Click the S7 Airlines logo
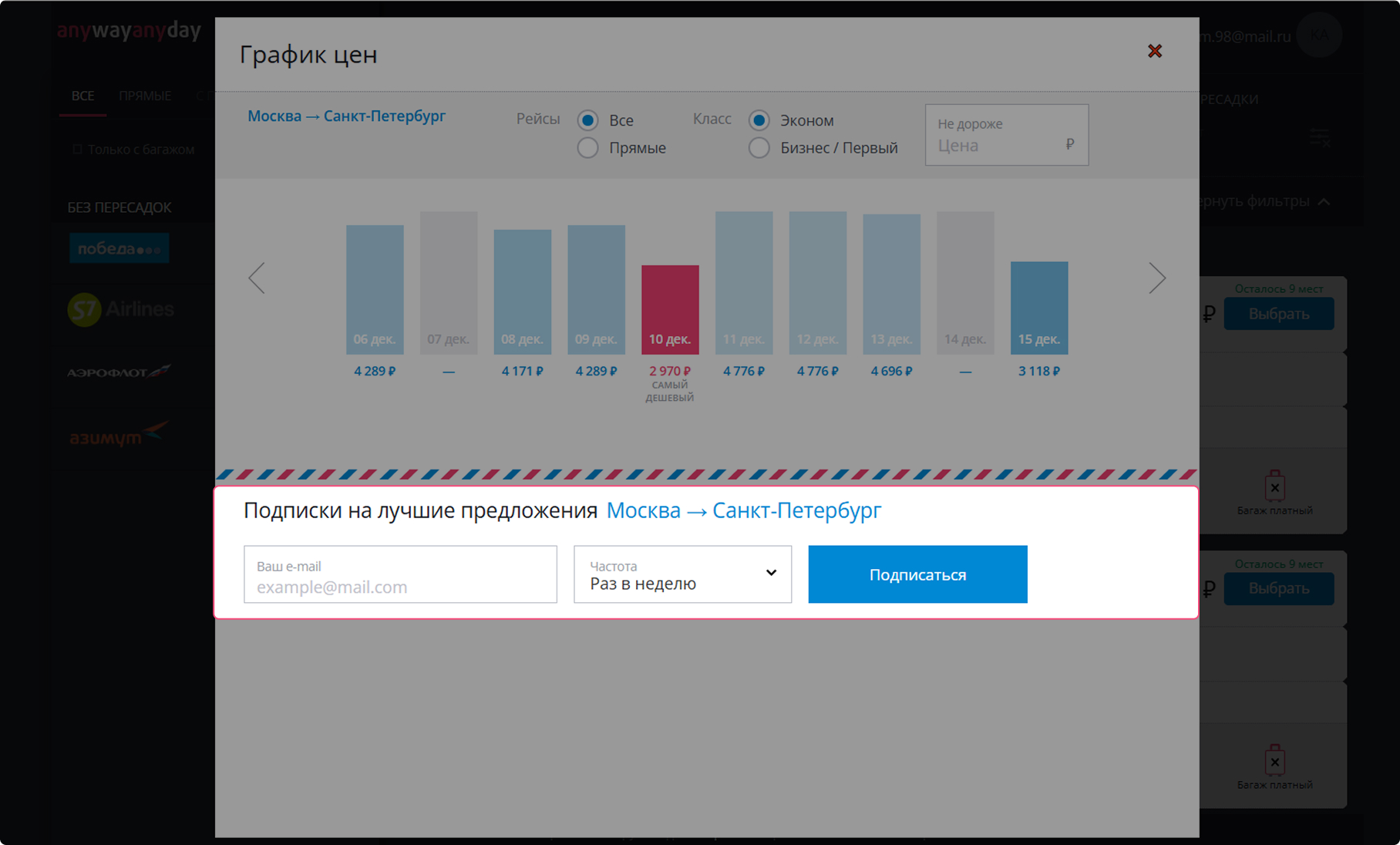This screenshot has width=1400, height=845. 120,310
